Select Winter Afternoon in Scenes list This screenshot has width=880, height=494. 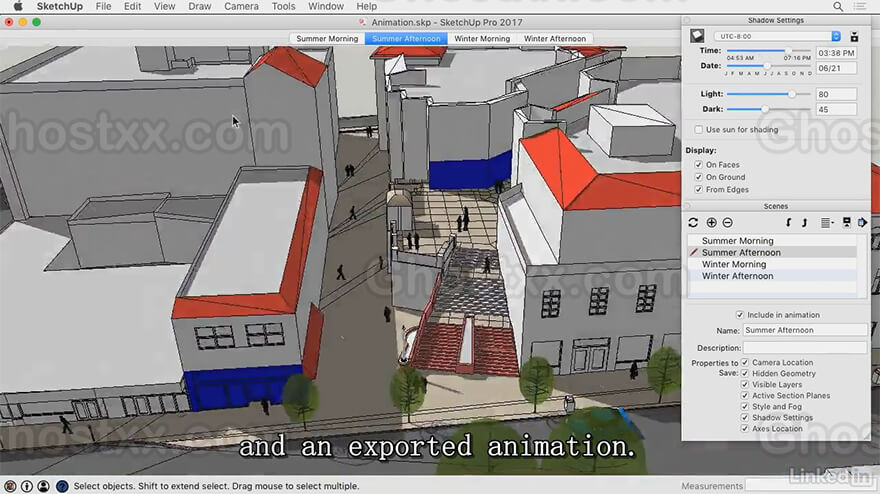772,276
